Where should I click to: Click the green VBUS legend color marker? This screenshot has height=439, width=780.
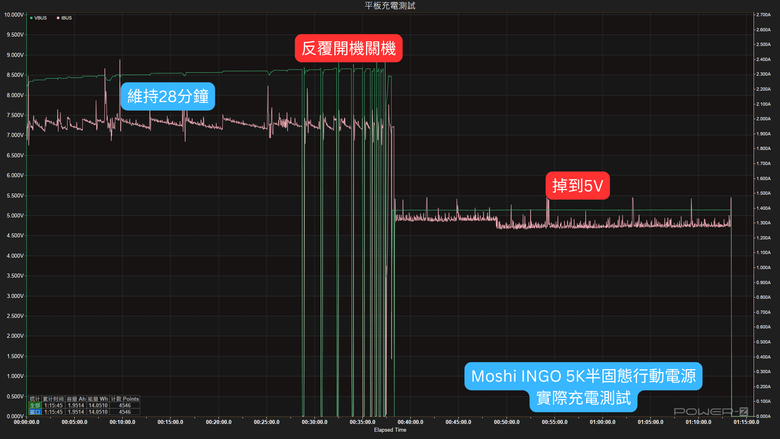point(31,18)
